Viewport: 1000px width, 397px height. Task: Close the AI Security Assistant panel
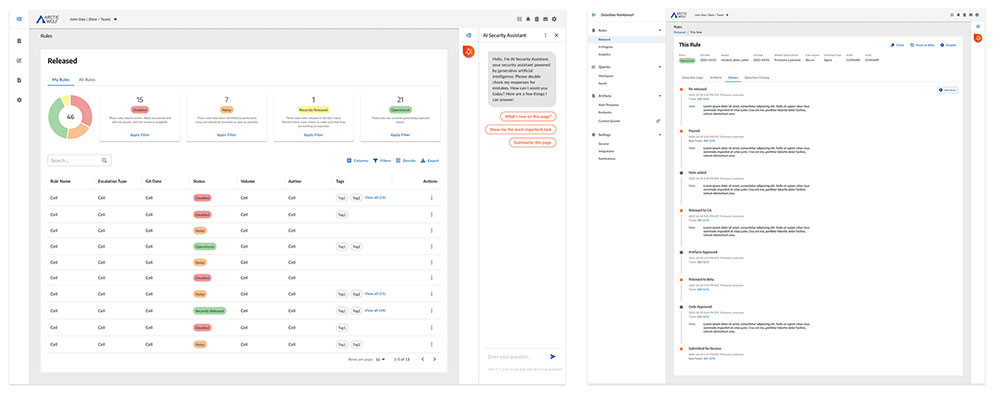click(556, 36)
